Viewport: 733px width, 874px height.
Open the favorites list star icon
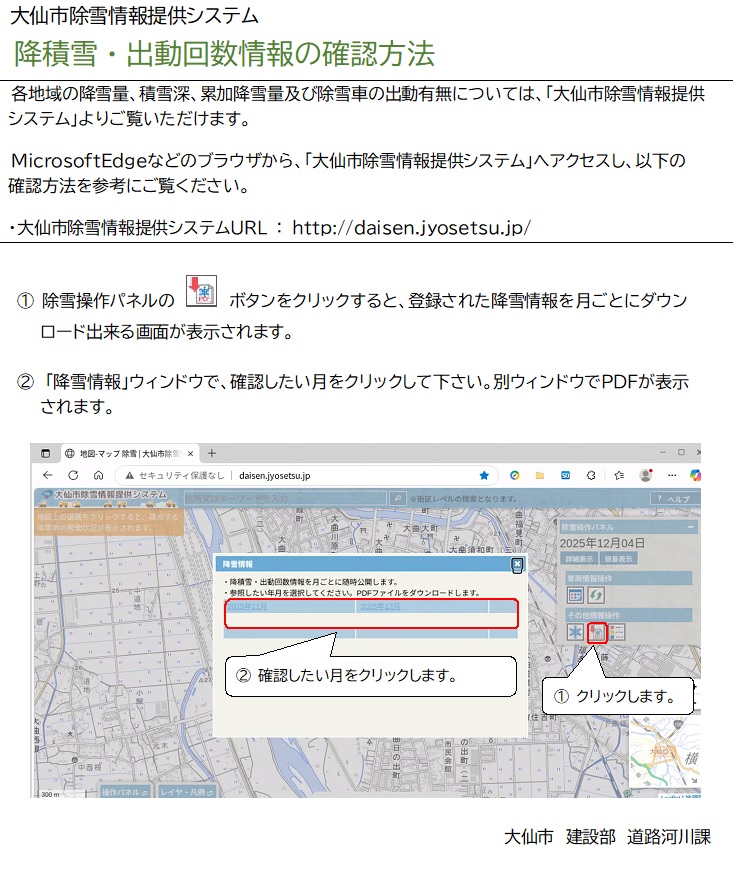619,475
